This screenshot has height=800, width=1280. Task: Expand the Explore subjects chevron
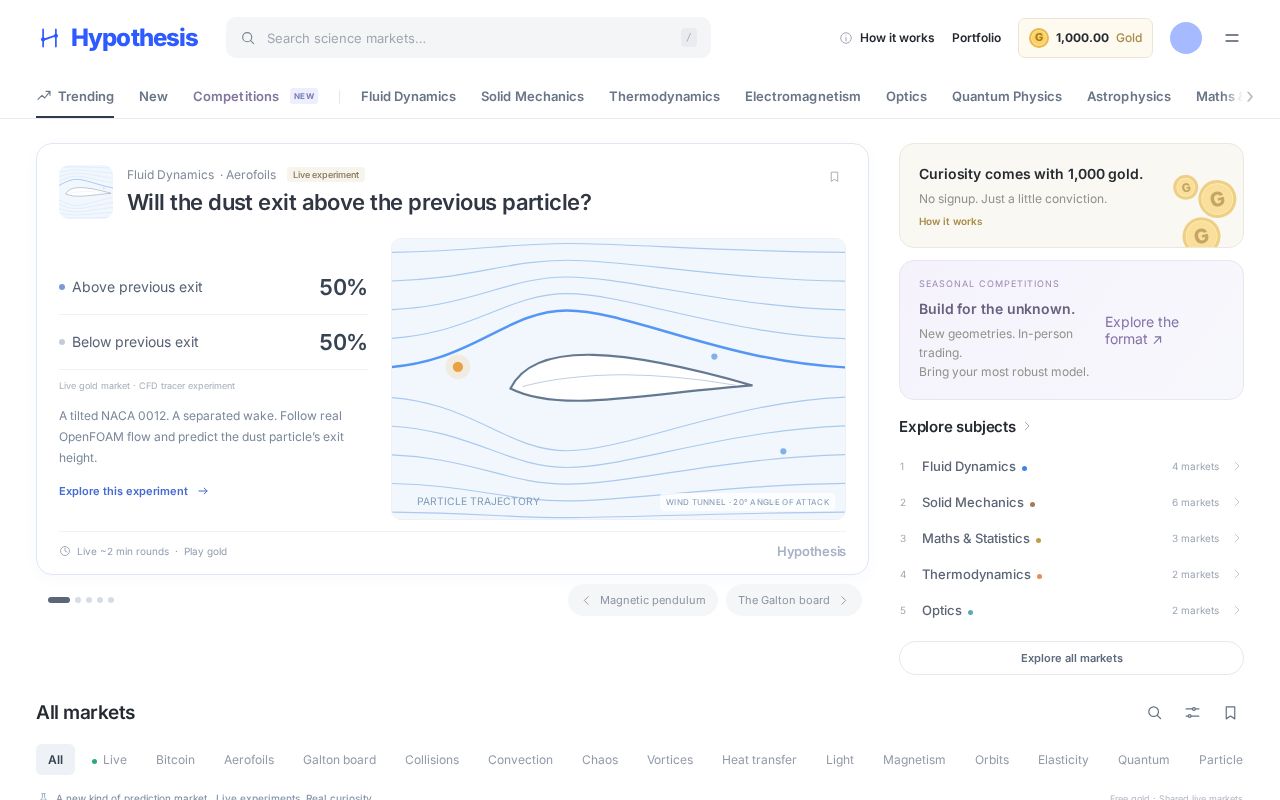pos(1027,427)
